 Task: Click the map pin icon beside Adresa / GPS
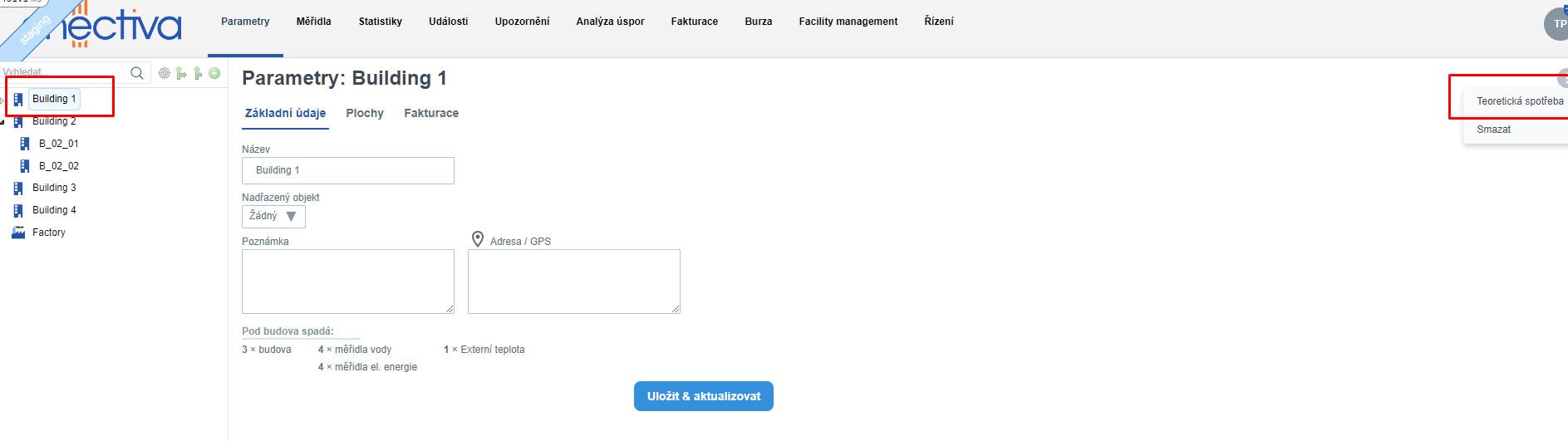click(478, 239)
